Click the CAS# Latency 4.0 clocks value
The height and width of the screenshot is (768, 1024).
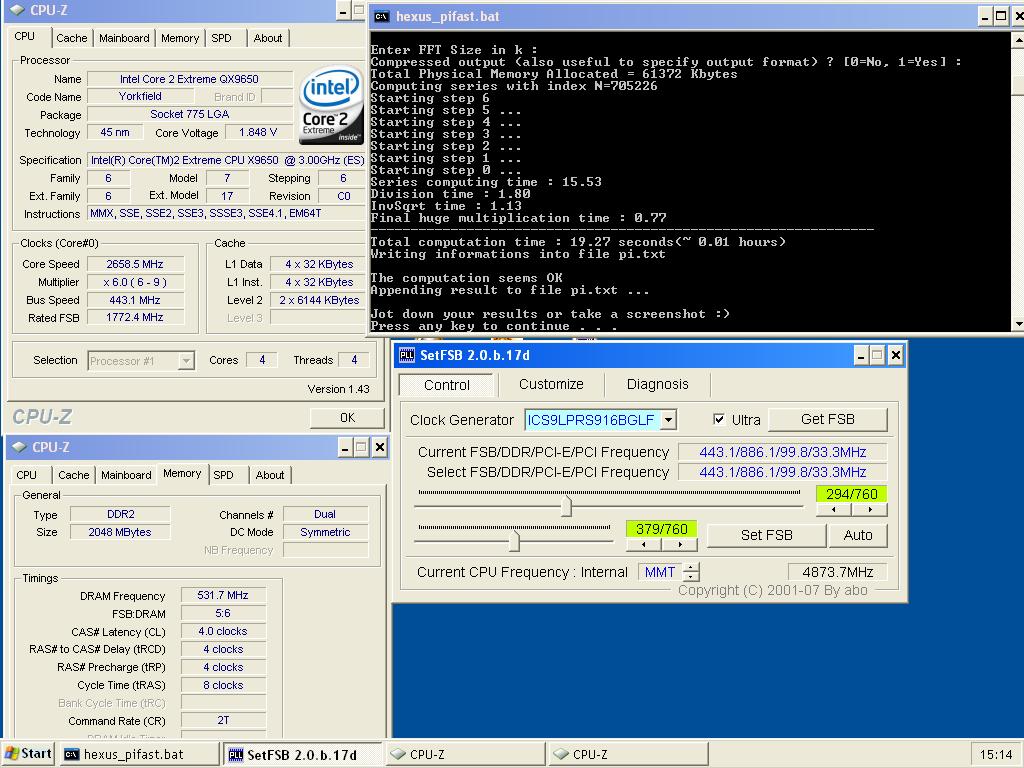click(223, 632)
